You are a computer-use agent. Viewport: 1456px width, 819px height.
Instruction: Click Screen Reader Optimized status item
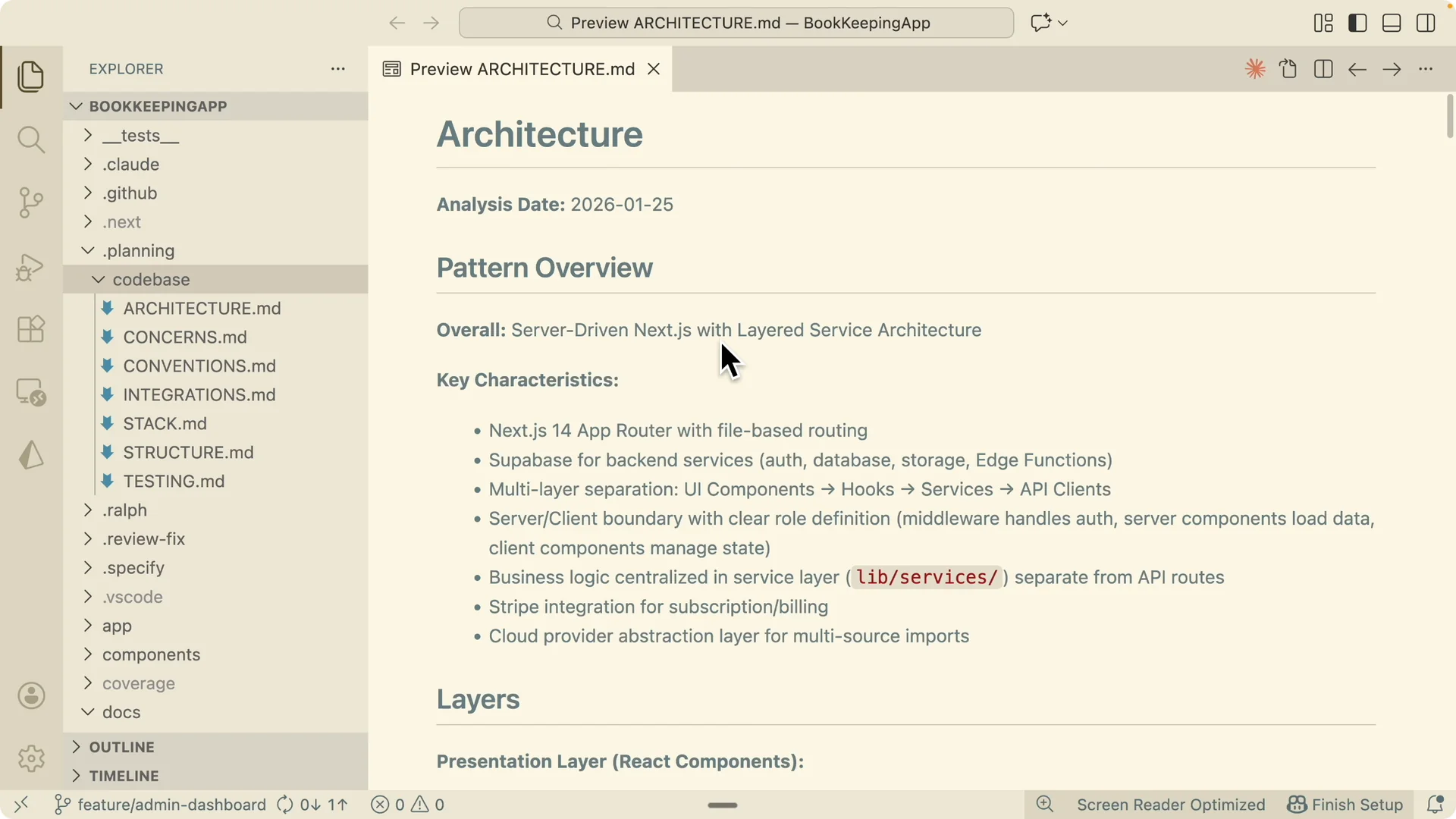click(1171, 805)
